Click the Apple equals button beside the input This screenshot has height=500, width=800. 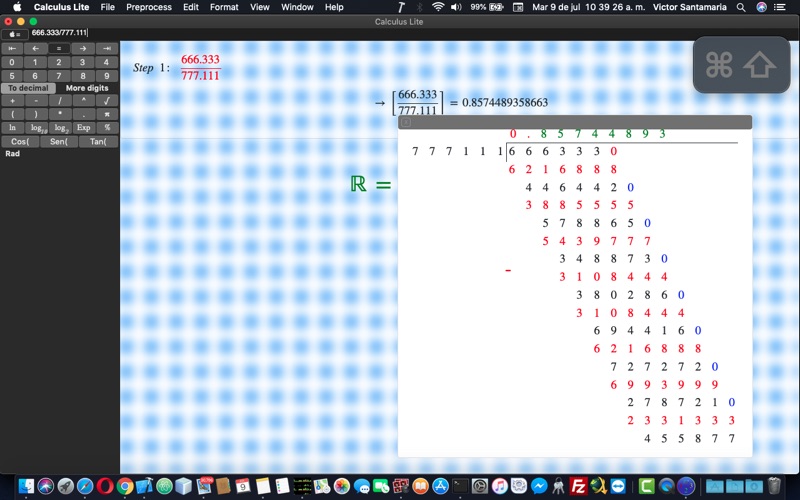(x=15, y=34)
